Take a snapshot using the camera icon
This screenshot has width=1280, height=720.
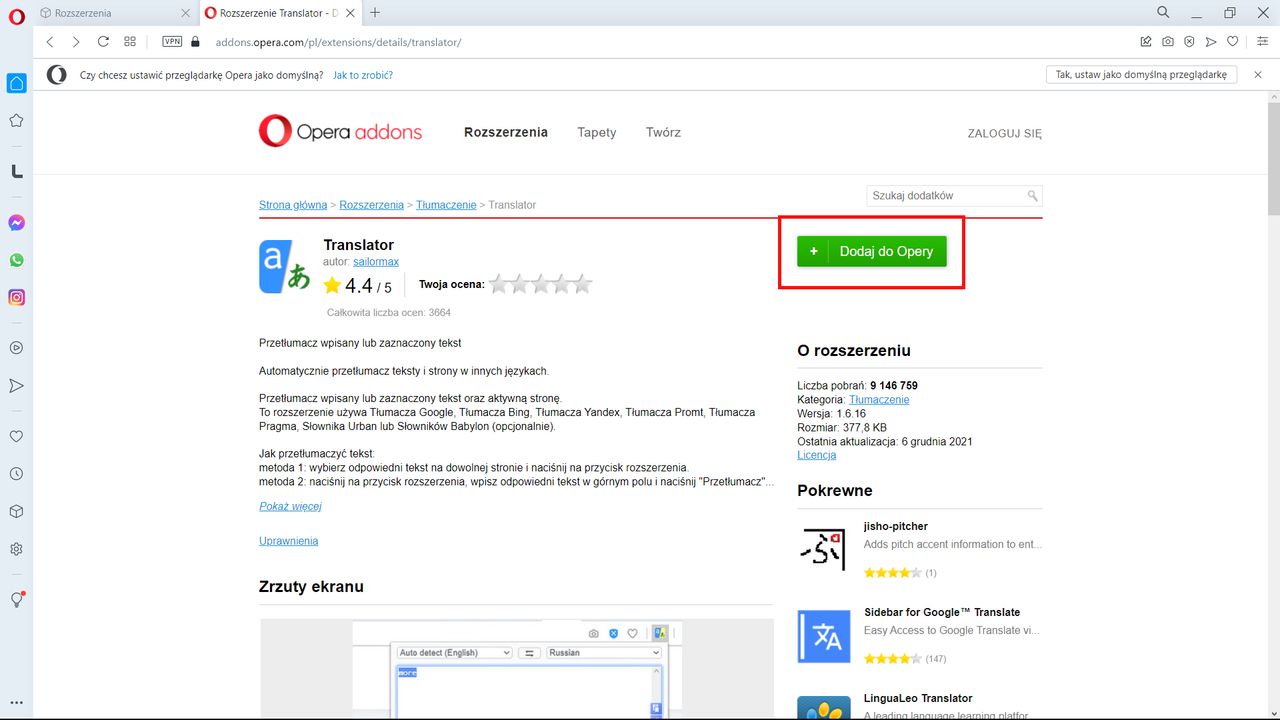pos(1167,41)
